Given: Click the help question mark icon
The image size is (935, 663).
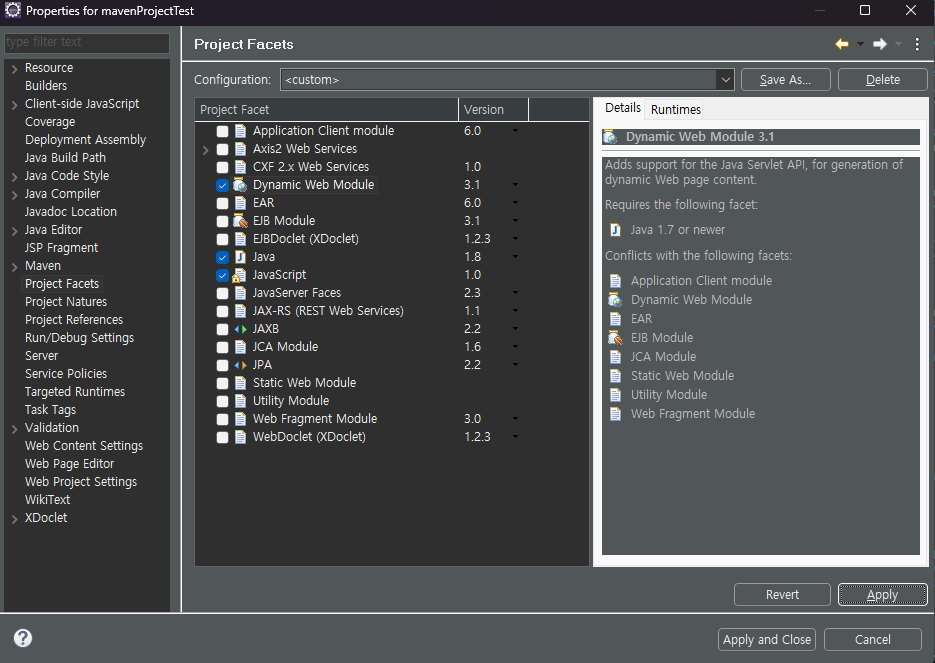Looking at the screenshot, I should pyautogui.click(x=23, y=638).
